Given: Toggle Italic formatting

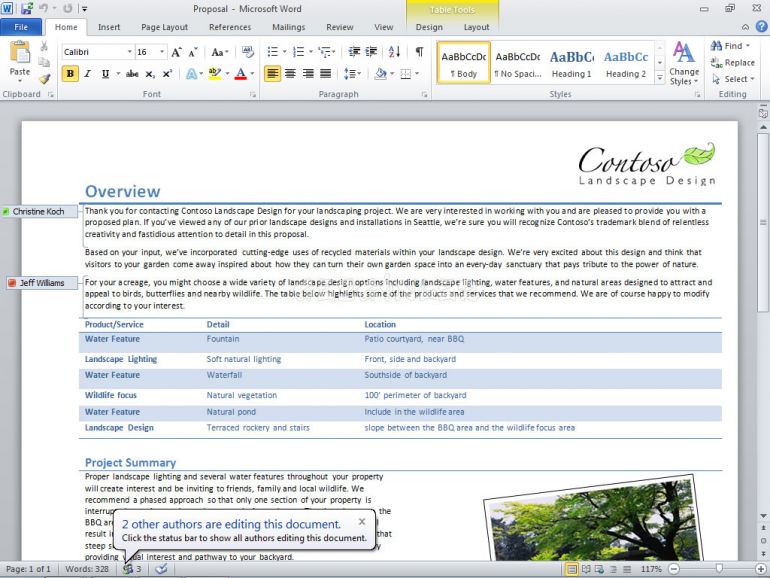Looking at the screenshot, I should coord(87,74).
